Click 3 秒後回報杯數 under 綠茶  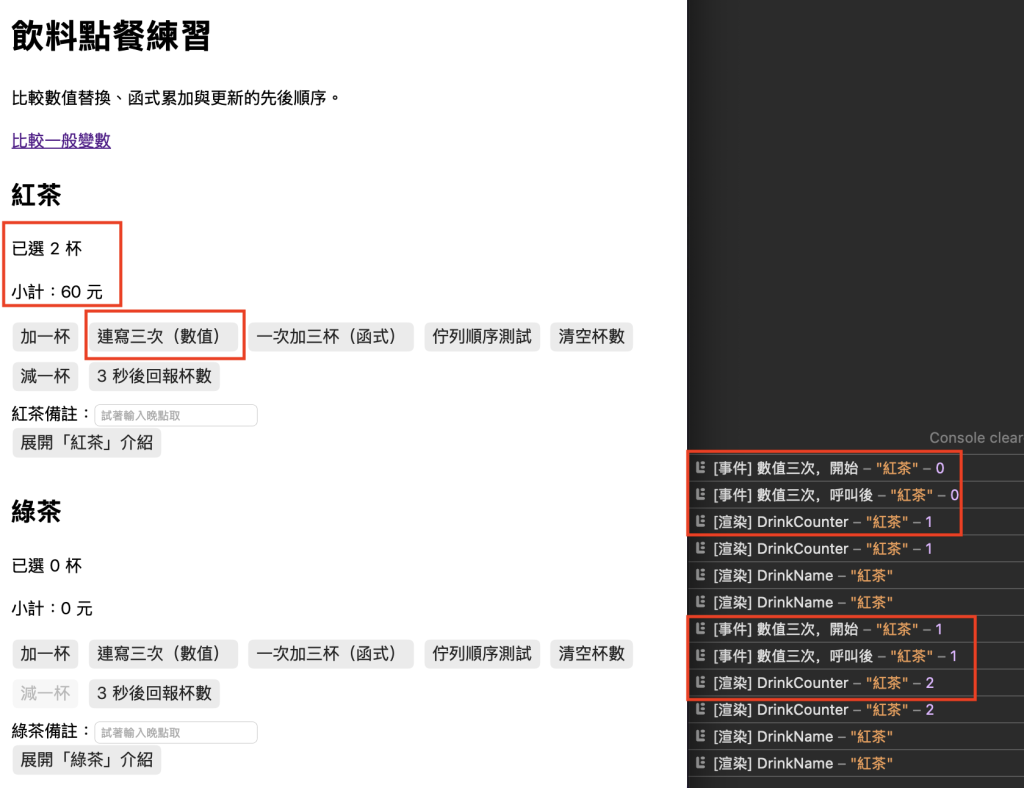pyautogui.click(x=154, y=693)
